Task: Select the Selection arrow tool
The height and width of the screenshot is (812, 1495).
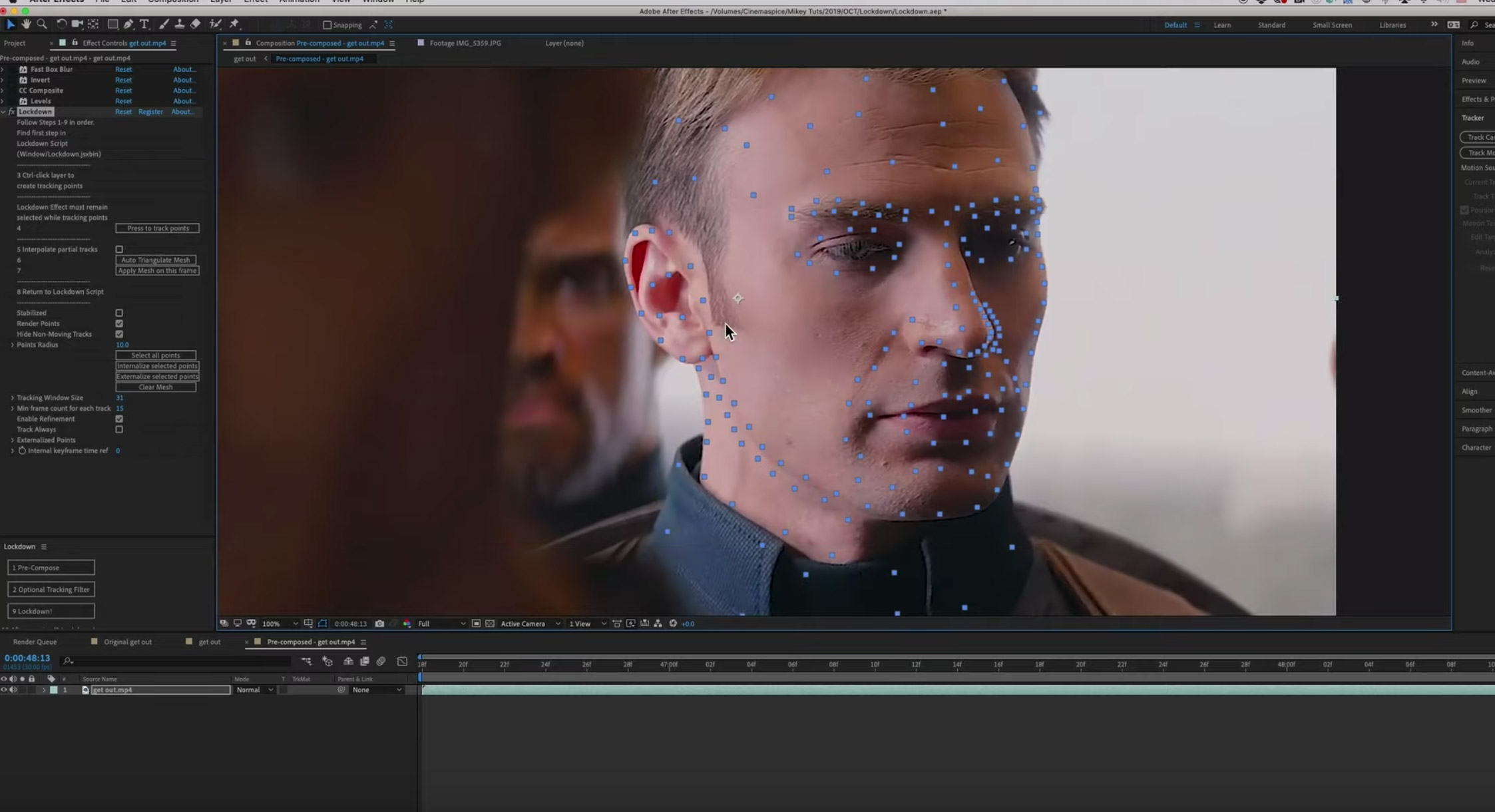Action: click(11, 25)
